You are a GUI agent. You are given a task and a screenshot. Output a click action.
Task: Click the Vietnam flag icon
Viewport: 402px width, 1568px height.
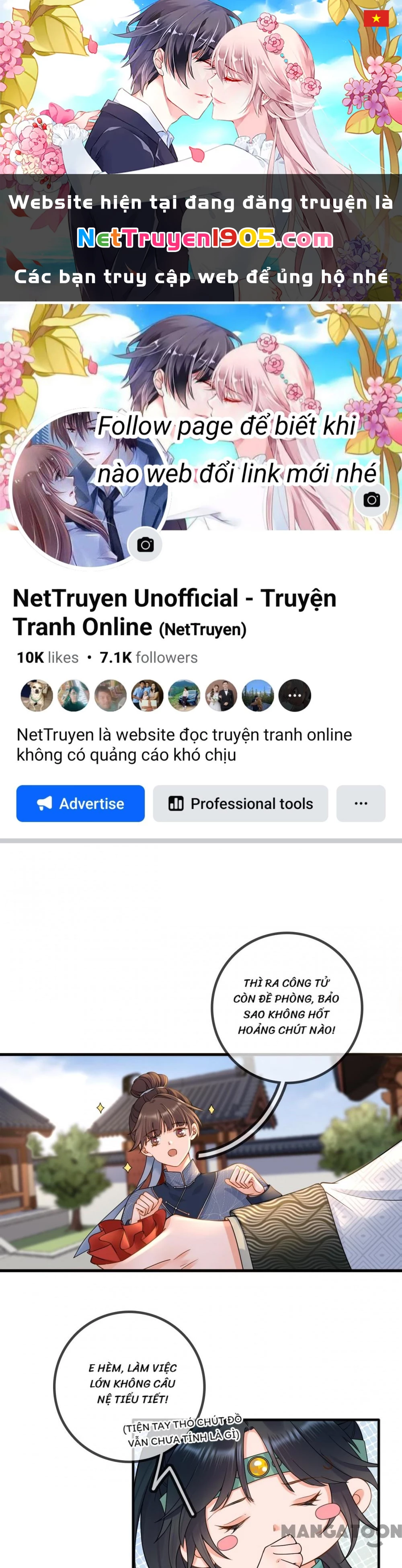tap(376, 18)
